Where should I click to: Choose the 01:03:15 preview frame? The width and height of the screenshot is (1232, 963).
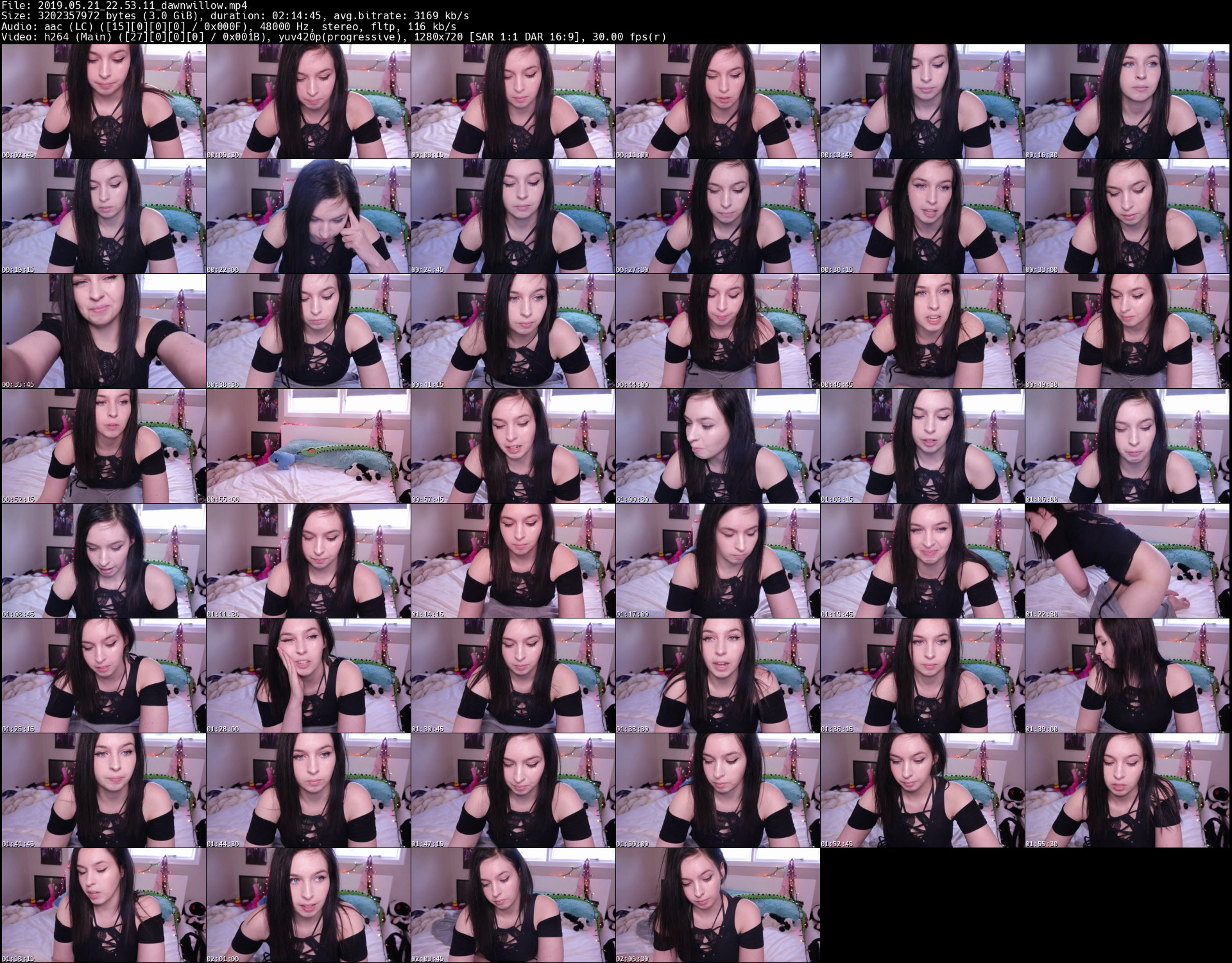pyautogui.click(x=922, y=446)
